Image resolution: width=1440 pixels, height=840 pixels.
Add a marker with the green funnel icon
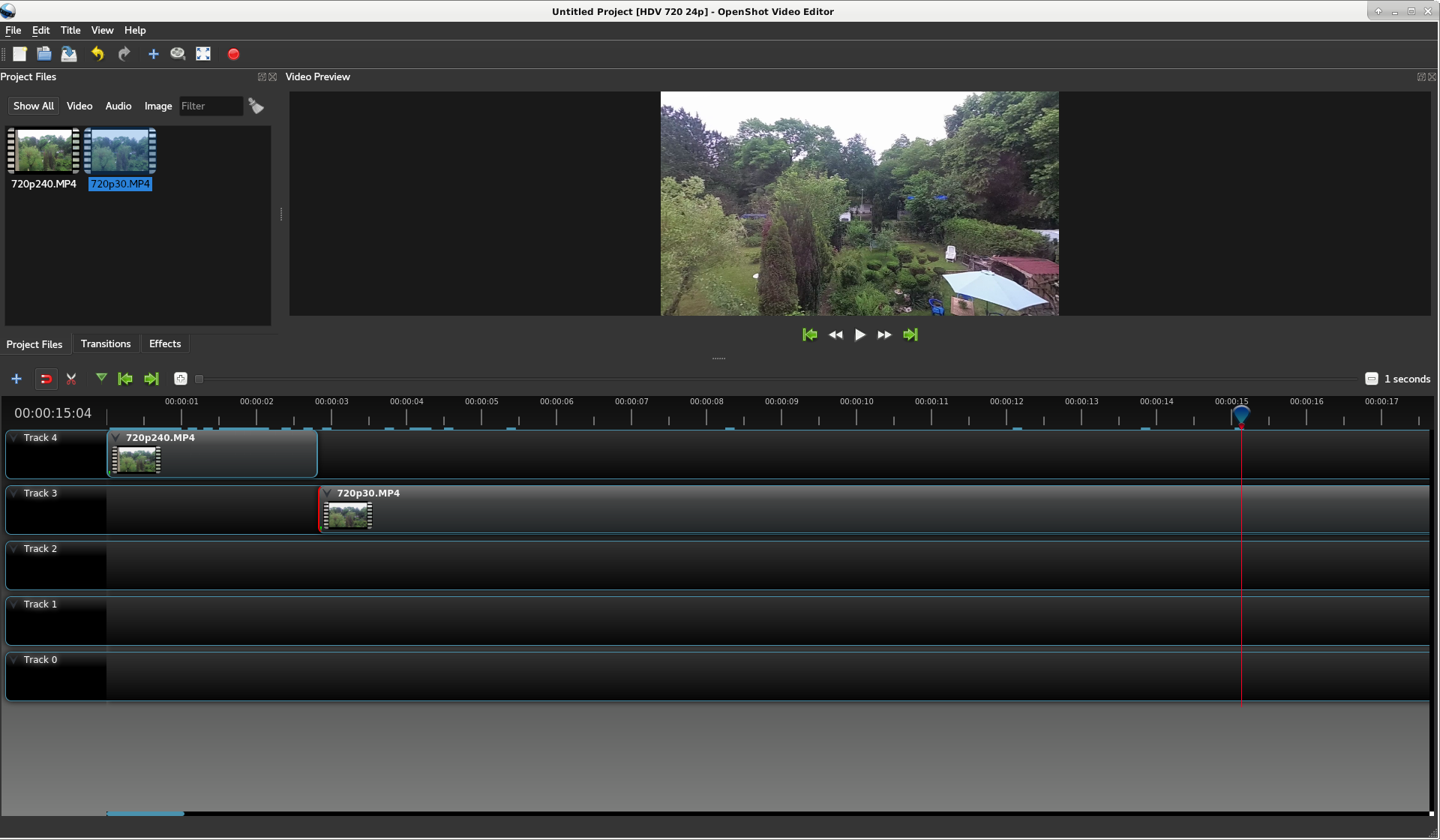tap(102, 378)
